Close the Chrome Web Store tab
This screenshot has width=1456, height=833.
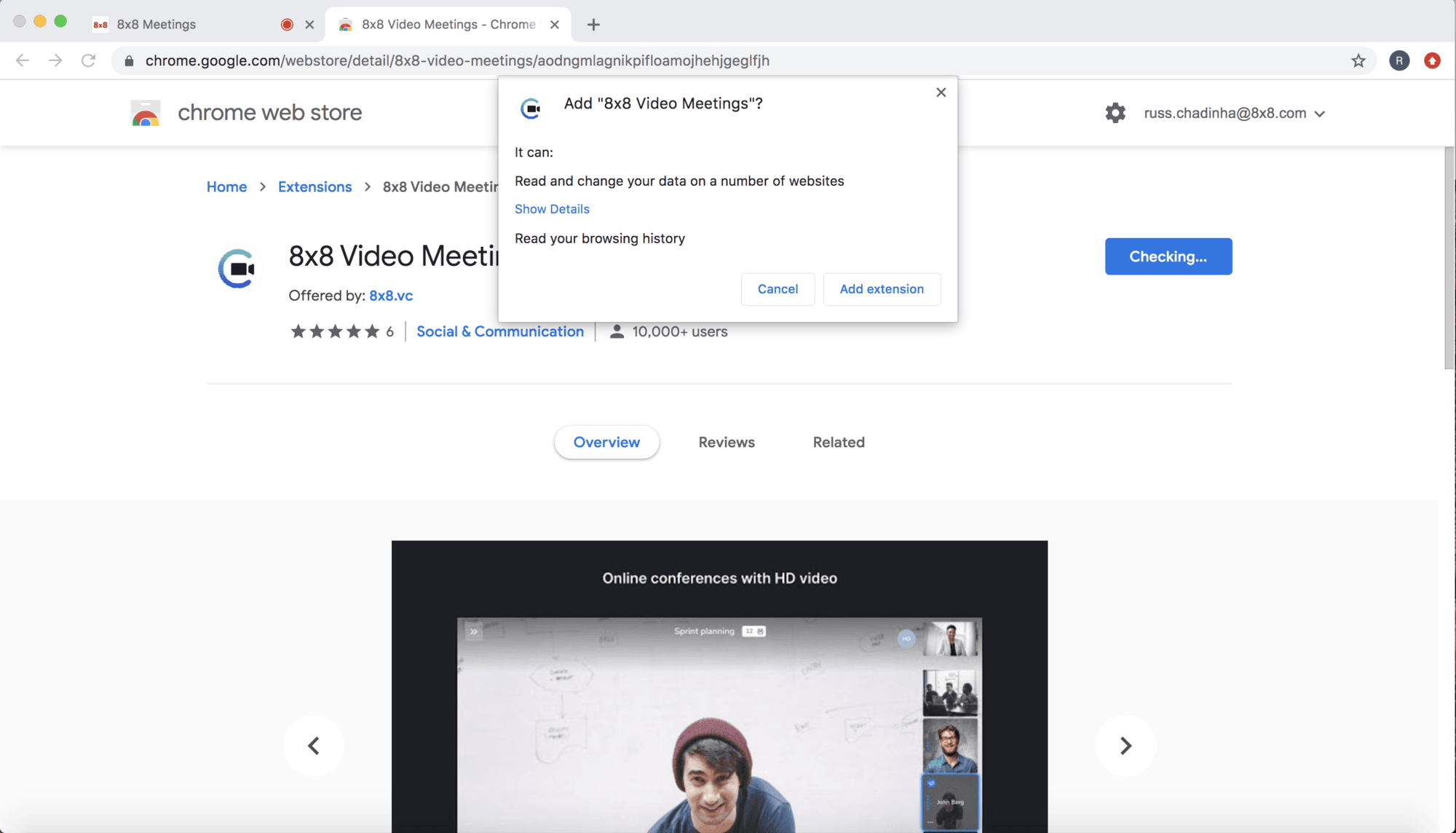[555, 25]
